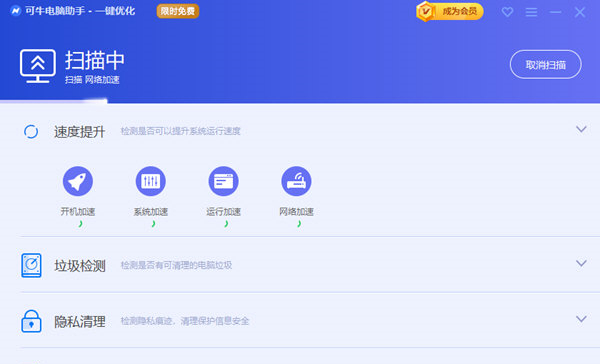Click the spinning loader beside 速度提升

click(x=31, y=131)
